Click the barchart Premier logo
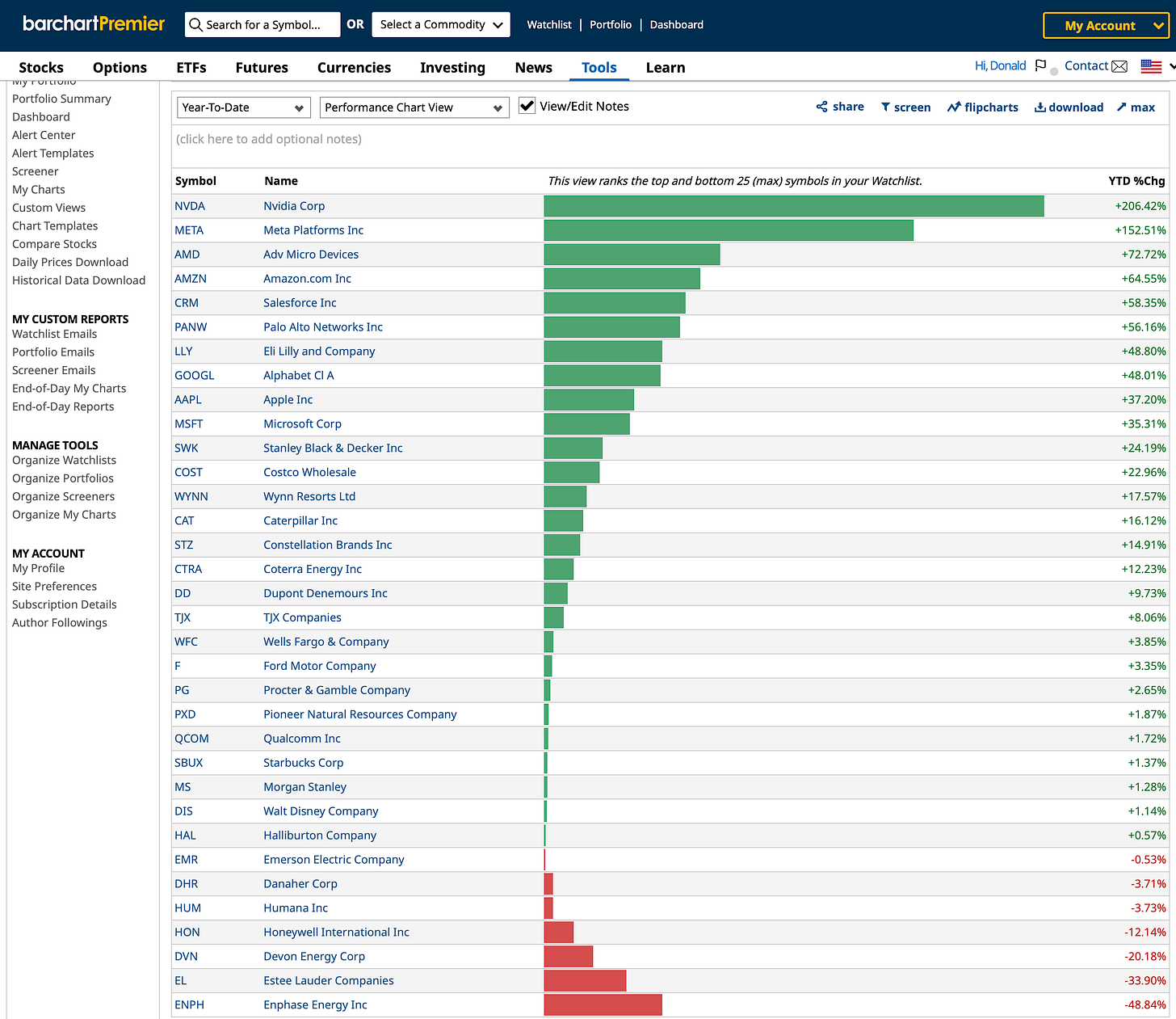 point(94,24)
